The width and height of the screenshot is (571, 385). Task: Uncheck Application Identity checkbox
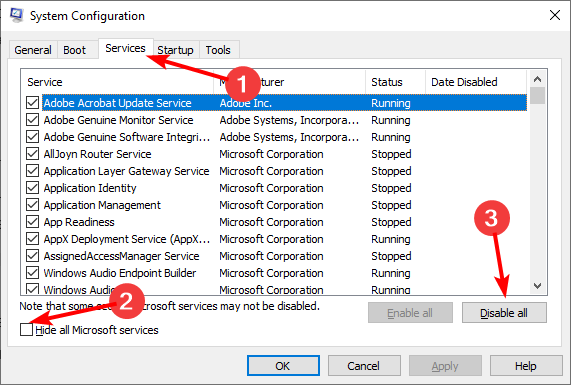pos(32,188)
